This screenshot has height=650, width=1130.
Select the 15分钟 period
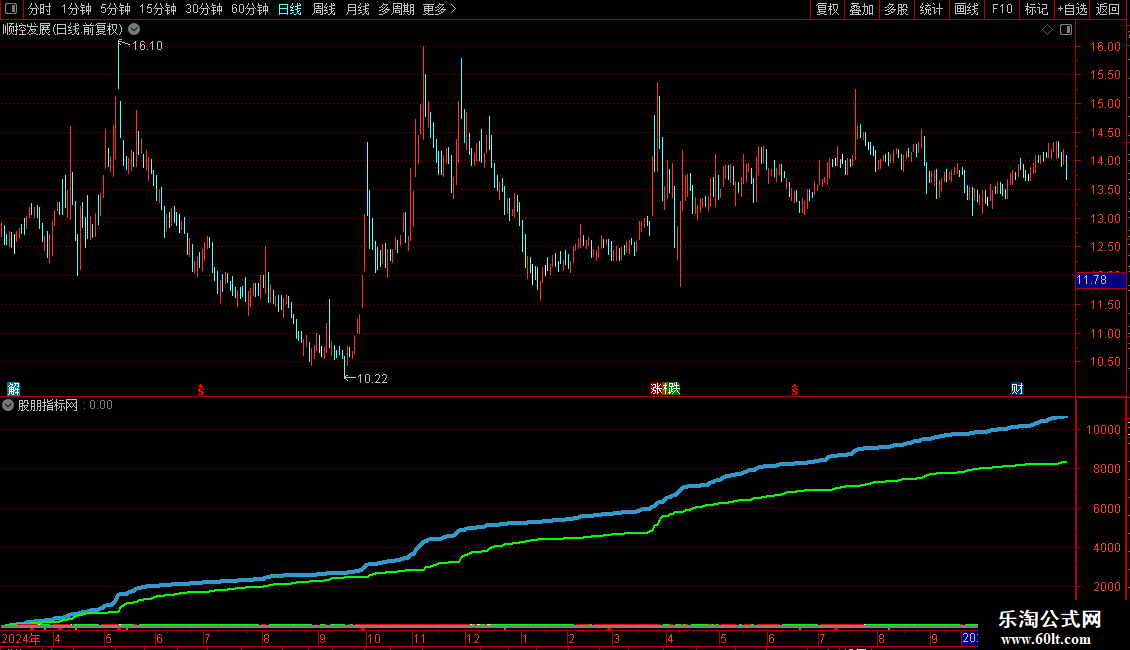(x=158, y=9)
